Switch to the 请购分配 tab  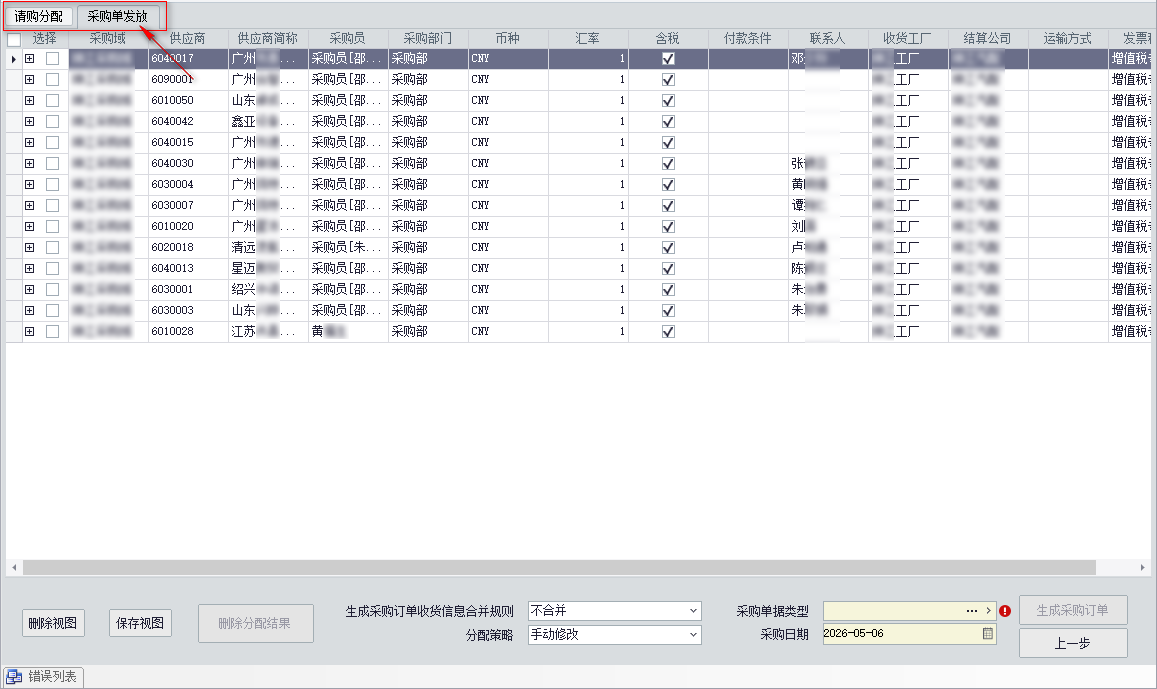point(38,16)
